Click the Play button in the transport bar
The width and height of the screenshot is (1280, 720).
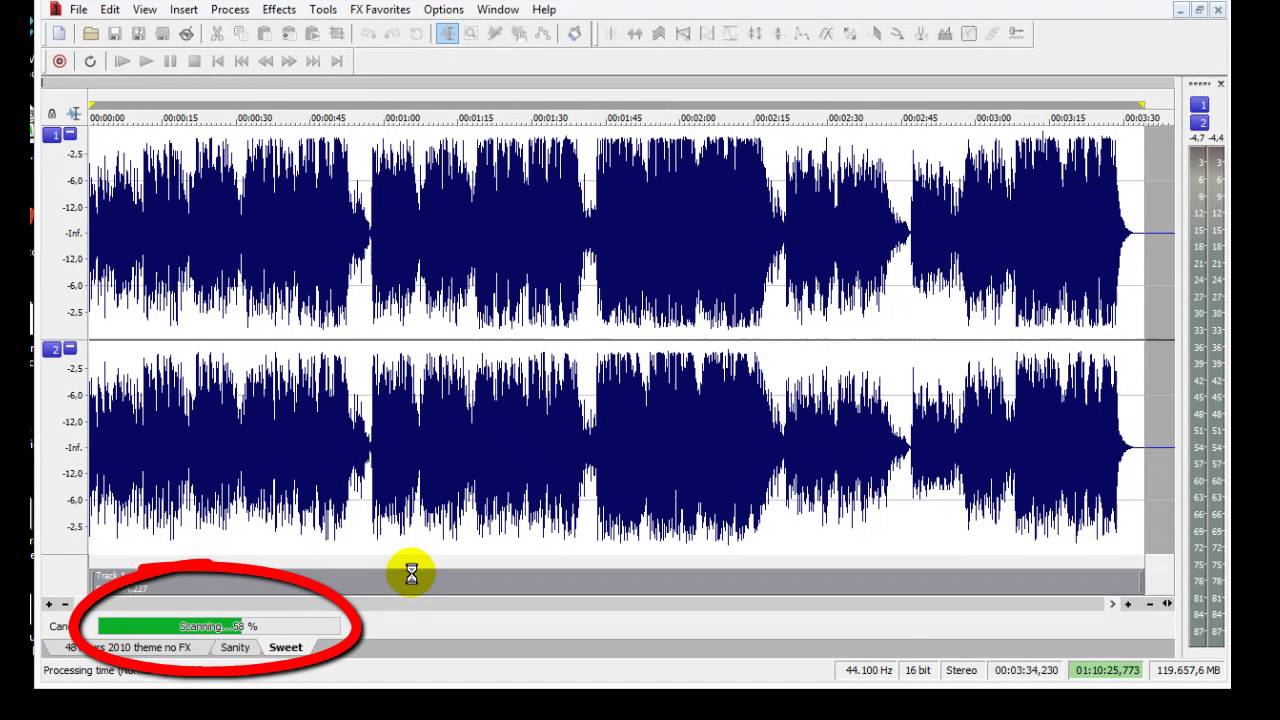pyautogui.click(x=146, y=61)
